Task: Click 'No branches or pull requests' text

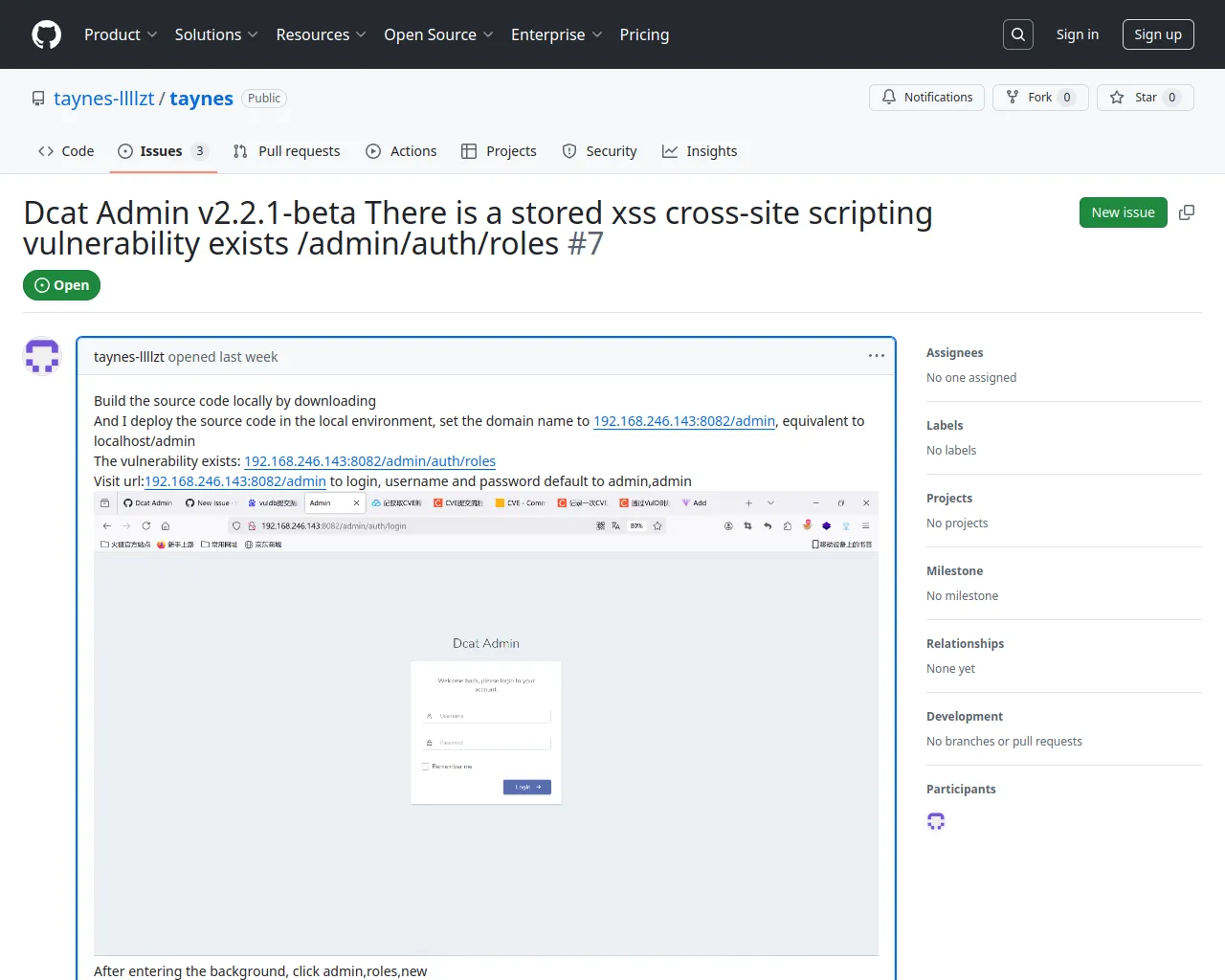Action: (x=1005, y=742)
